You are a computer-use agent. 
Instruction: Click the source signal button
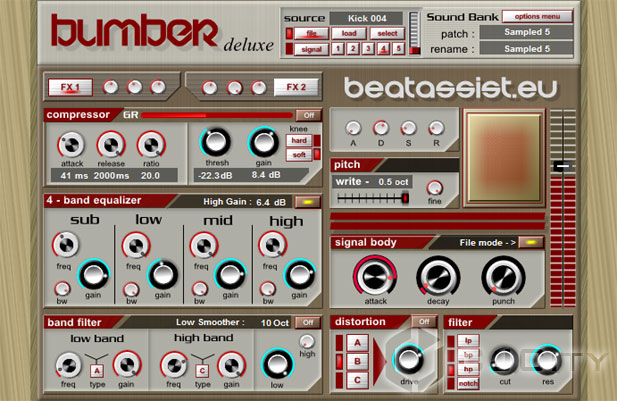[311, 50]
